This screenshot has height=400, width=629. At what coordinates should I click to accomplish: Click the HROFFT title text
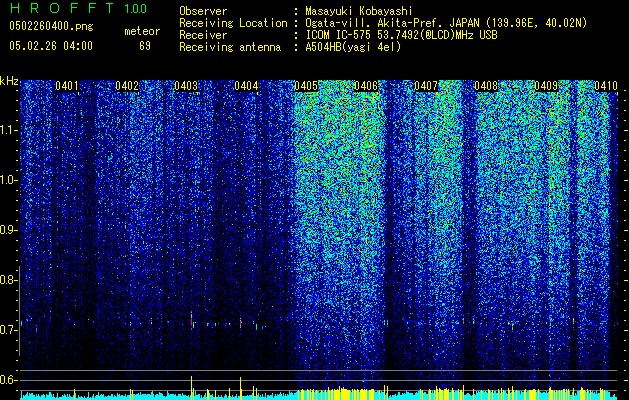pos(63,8)
